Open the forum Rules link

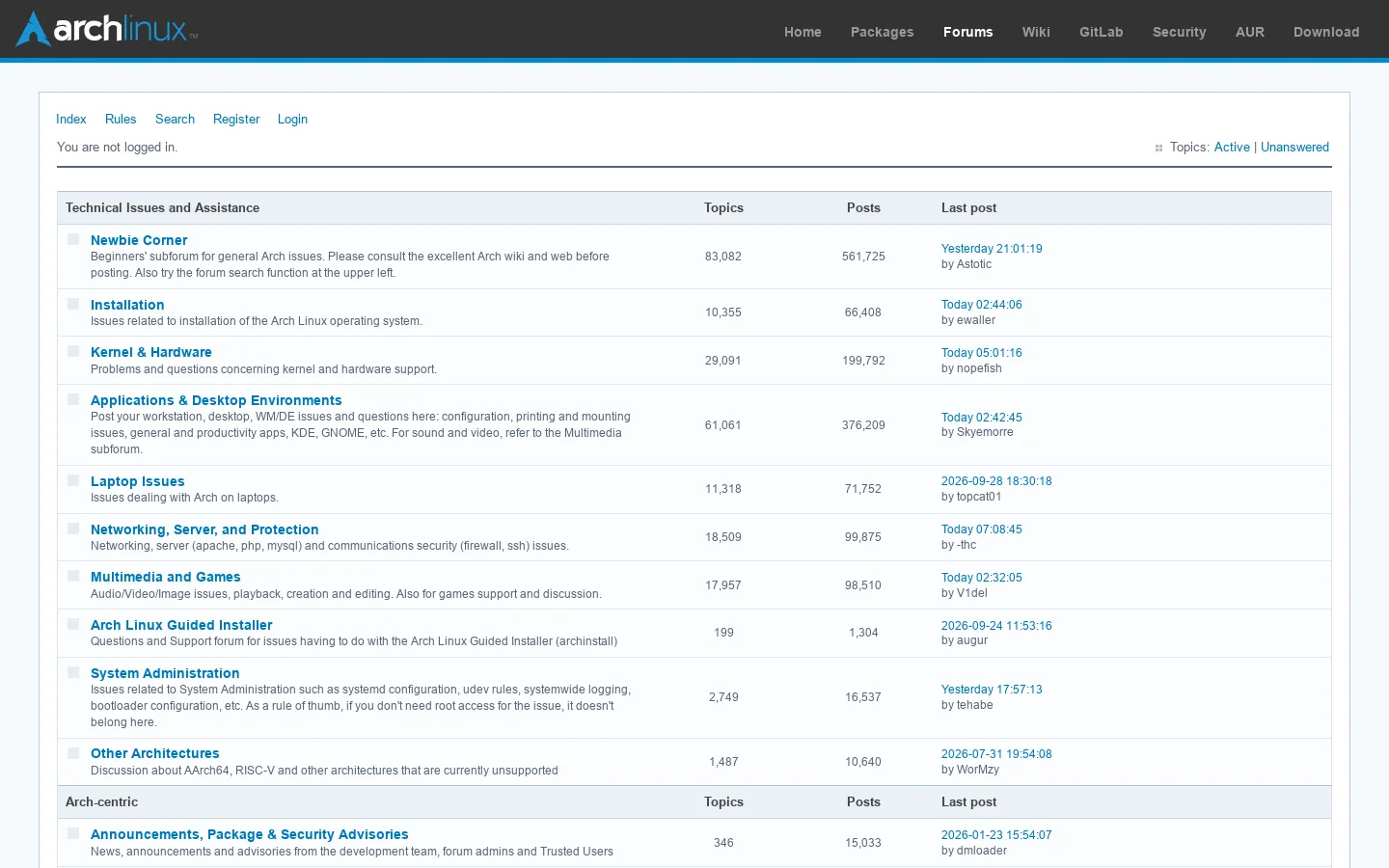coord(121,119)
